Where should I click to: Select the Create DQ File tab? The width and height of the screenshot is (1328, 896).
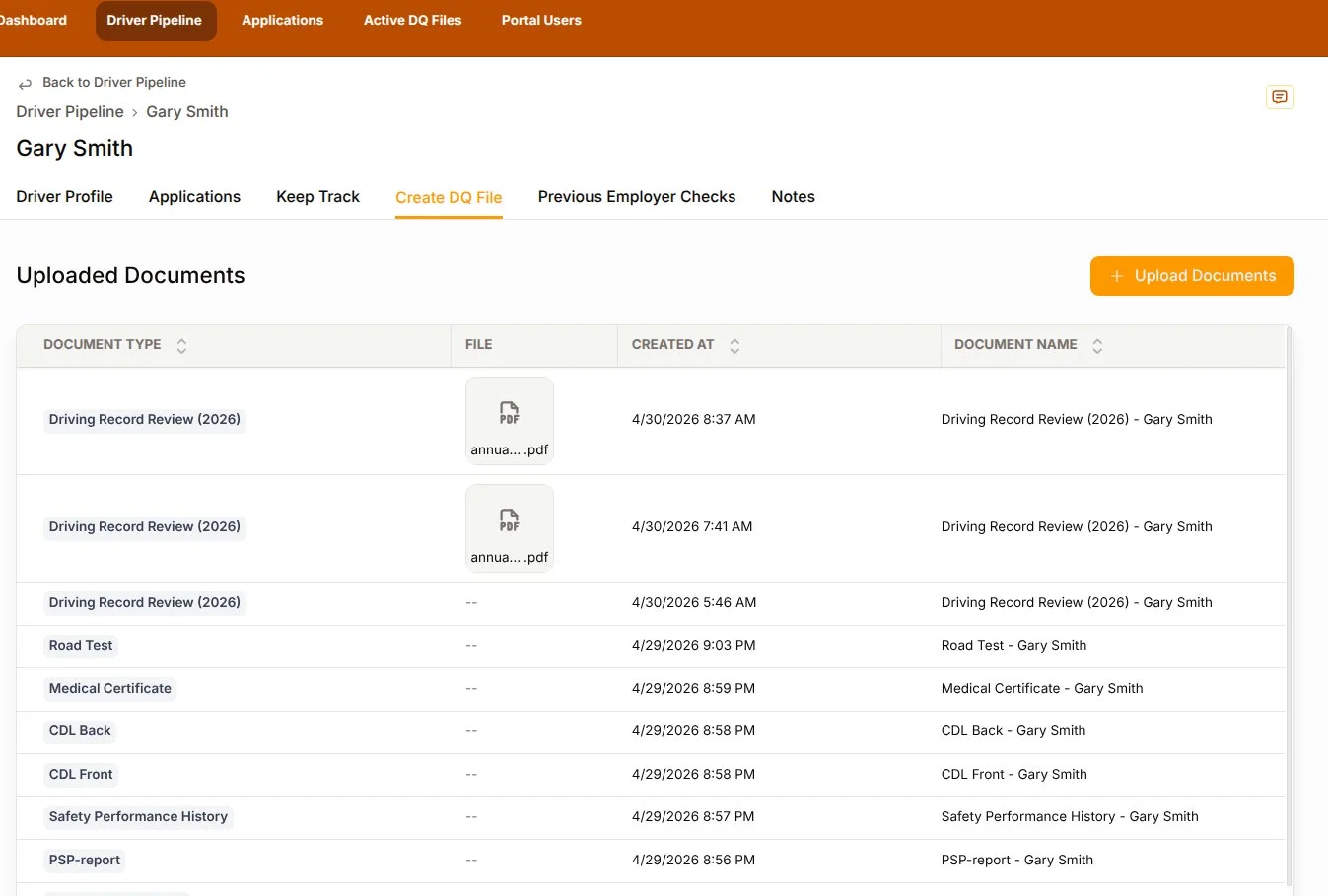coord(449,198)
